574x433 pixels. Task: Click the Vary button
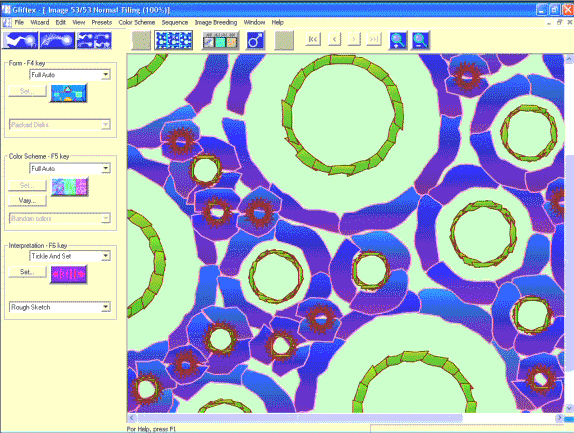point(27,201)
